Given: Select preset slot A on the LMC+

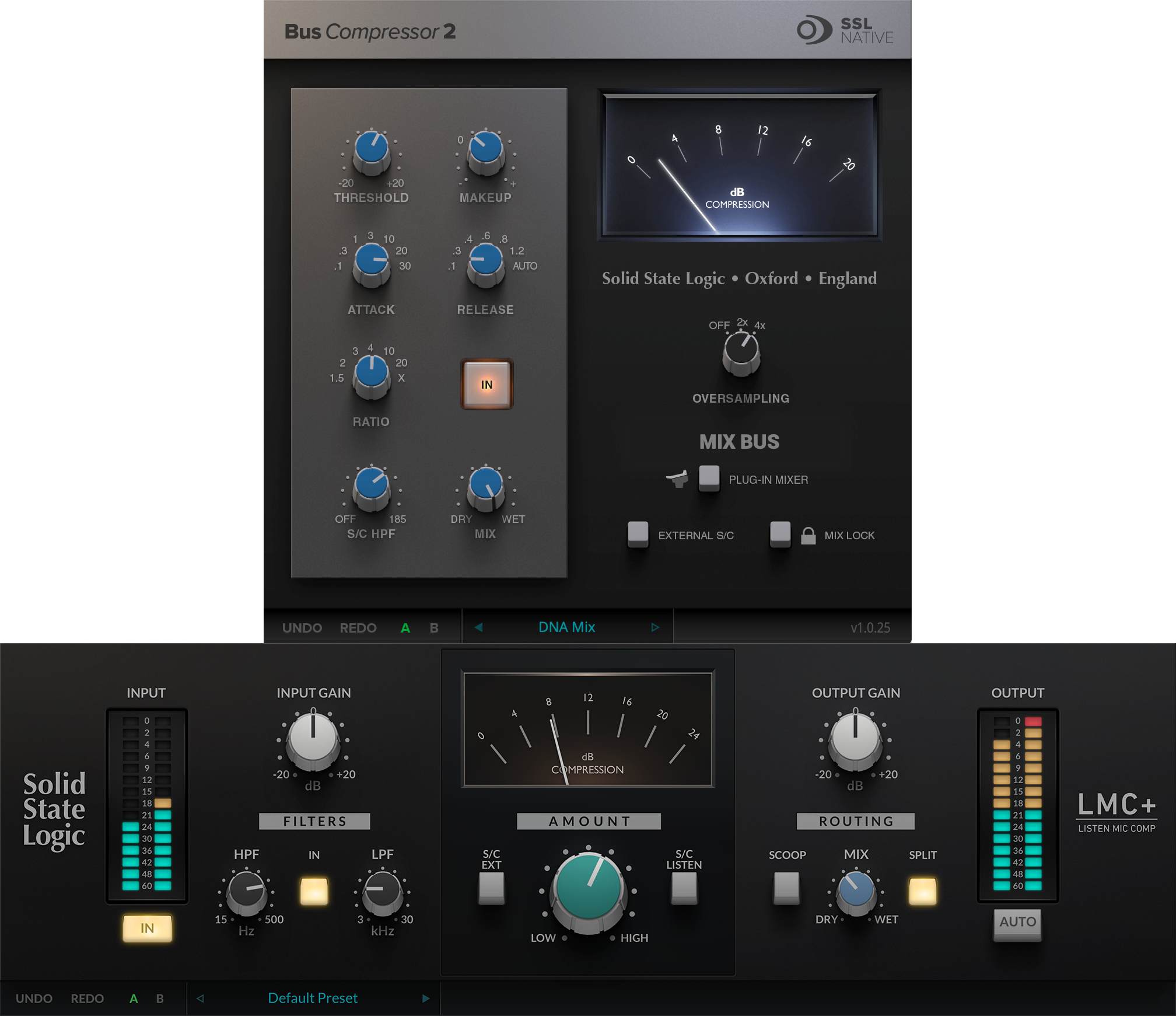Looking at the screenshot, I should [x=133, y=998].
